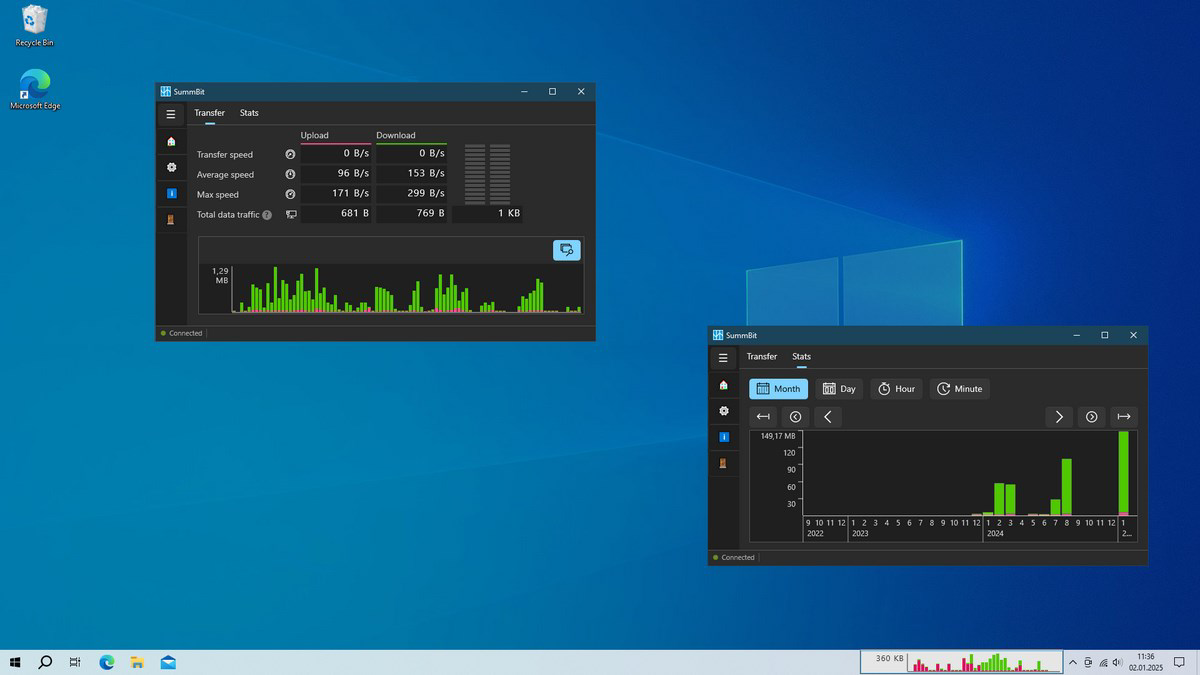Open File Explorer from taskbar
The width and height of the screenshot is (1200, 675).
pyautogui.click(x=137, y=662)
